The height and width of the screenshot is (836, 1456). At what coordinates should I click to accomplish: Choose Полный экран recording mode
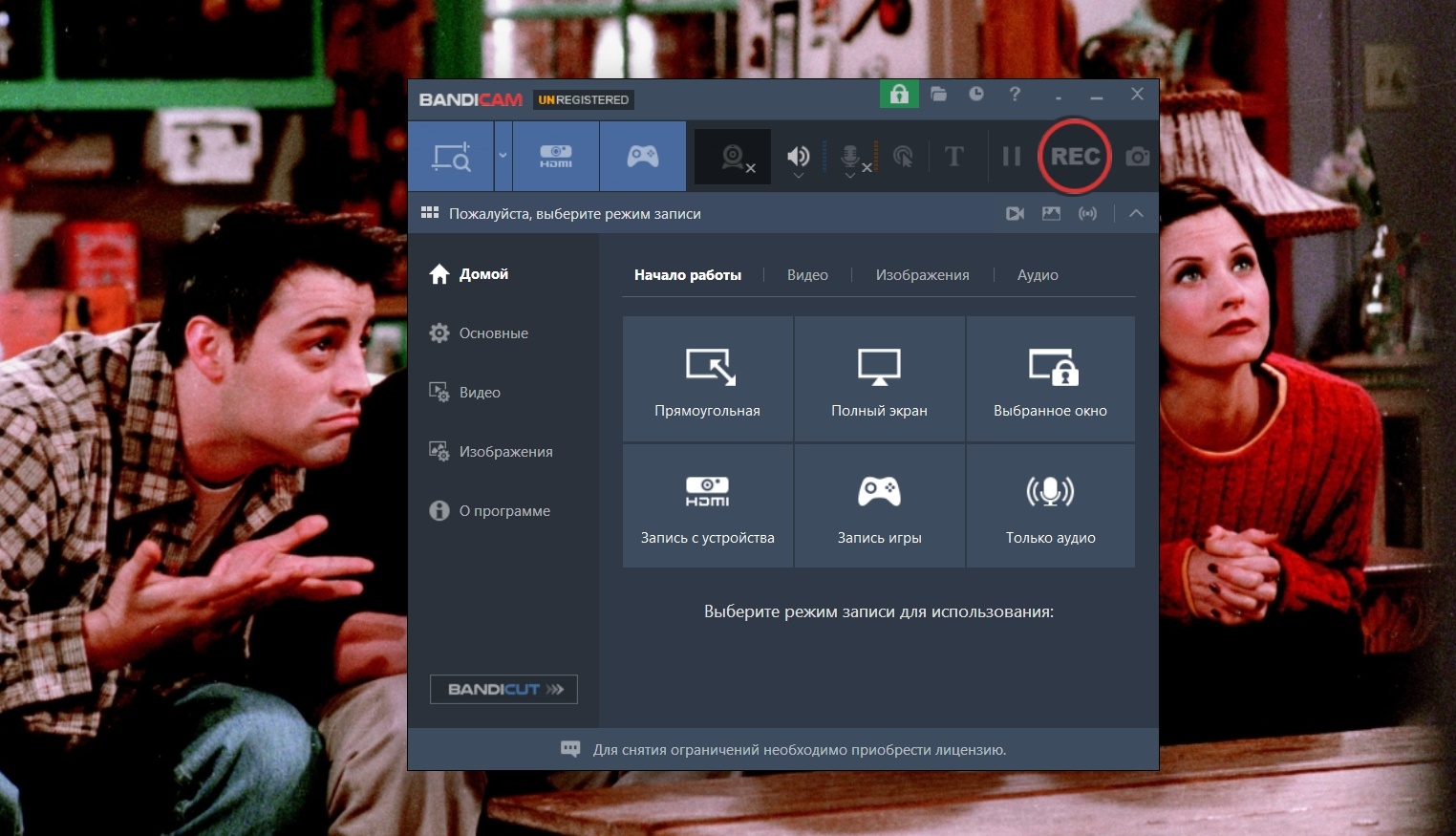pos(879,379)
